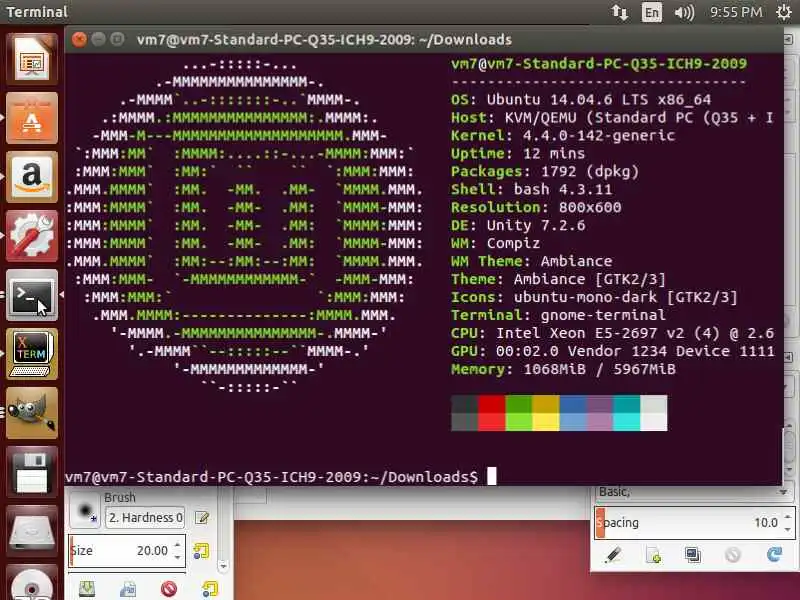Click the green vm7@vm7-Standard-PC hostname header
The image size is (800, 600).
pos(598,64)
